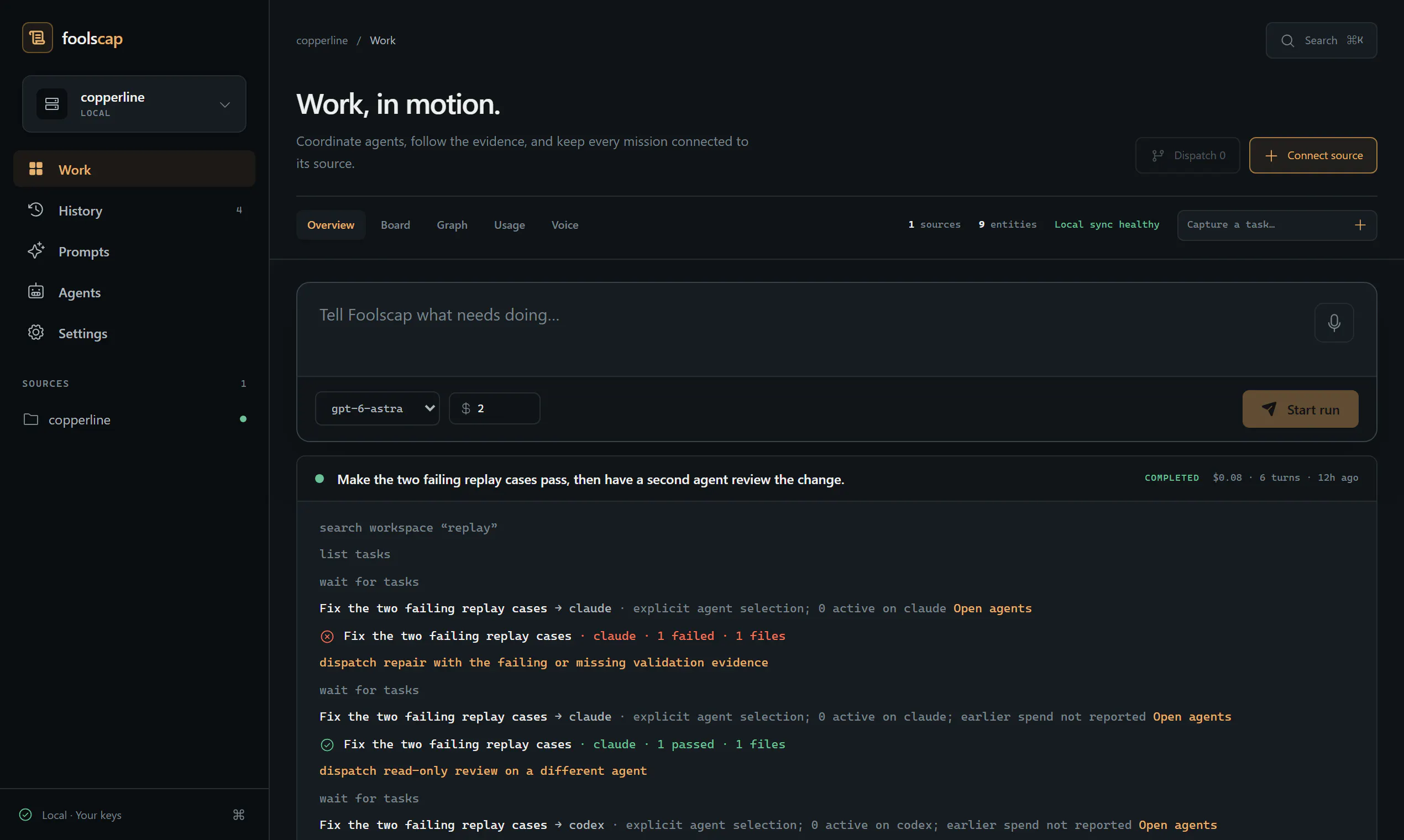Click the magnifier search icon
The width and height of the screenshot is (1404, 840).
[x=1287, y=41]
